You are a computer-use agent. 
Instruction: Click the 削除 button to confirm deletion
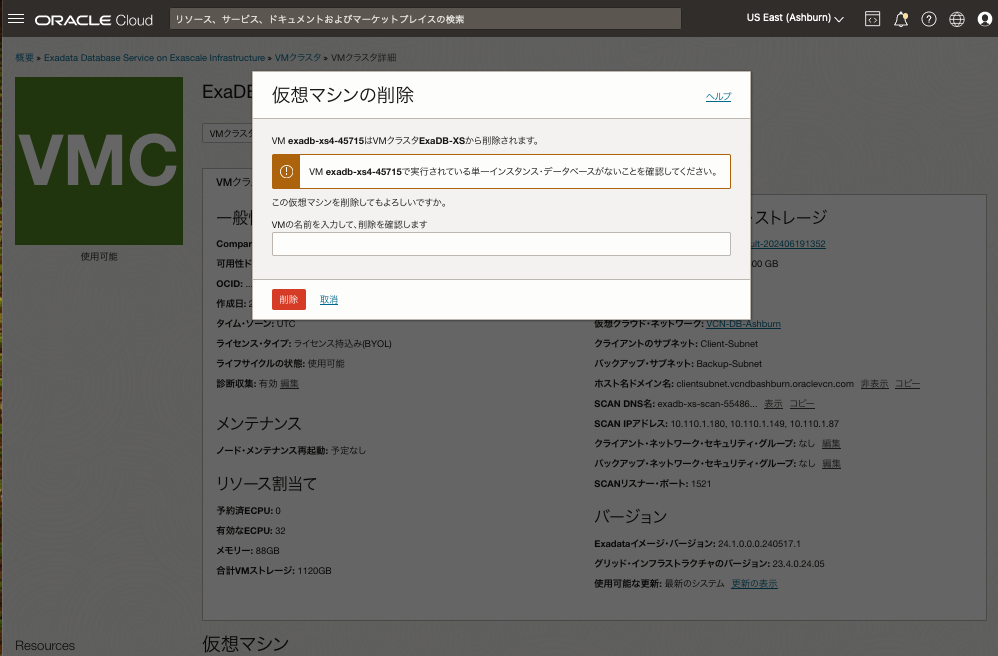tap(288, 298)
